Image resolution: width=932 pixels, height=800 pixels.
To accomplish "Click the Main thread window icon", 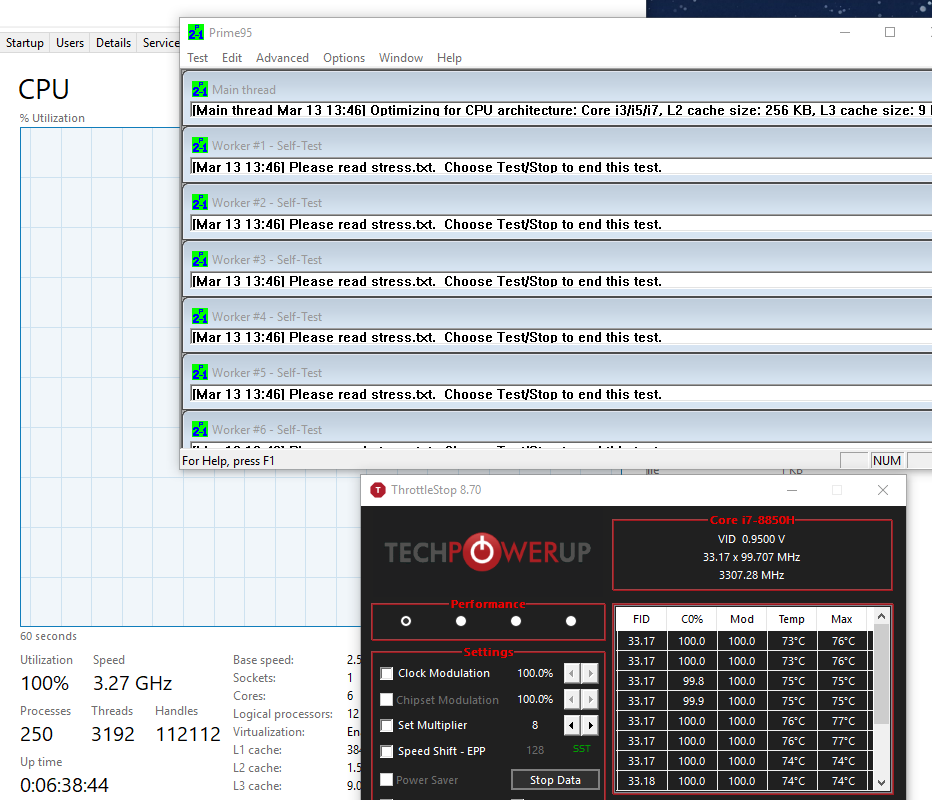I will pos(200,89).
